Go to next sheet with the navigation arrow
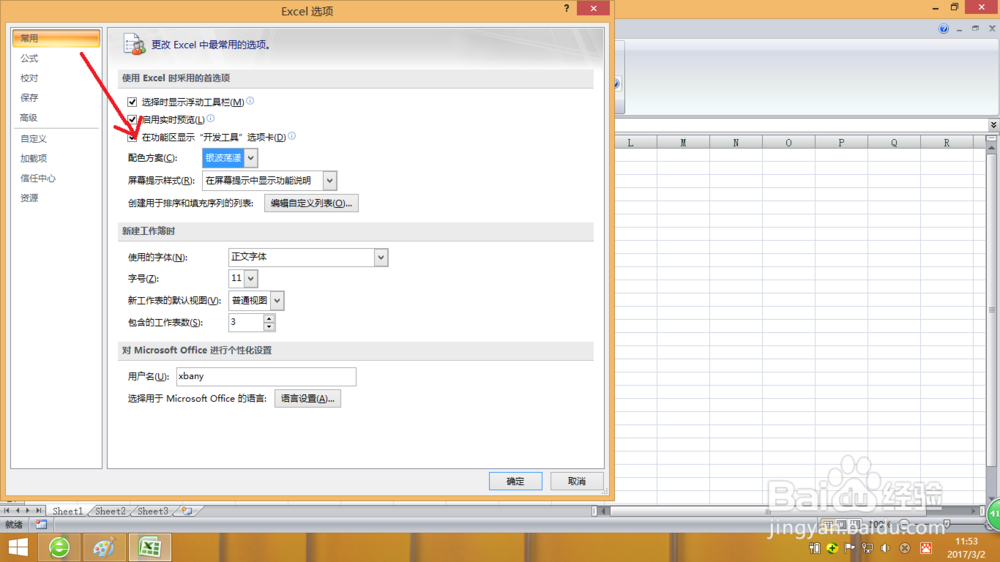Image resolution: width=1000 pixels, height=562 pixels. (27, 511)
